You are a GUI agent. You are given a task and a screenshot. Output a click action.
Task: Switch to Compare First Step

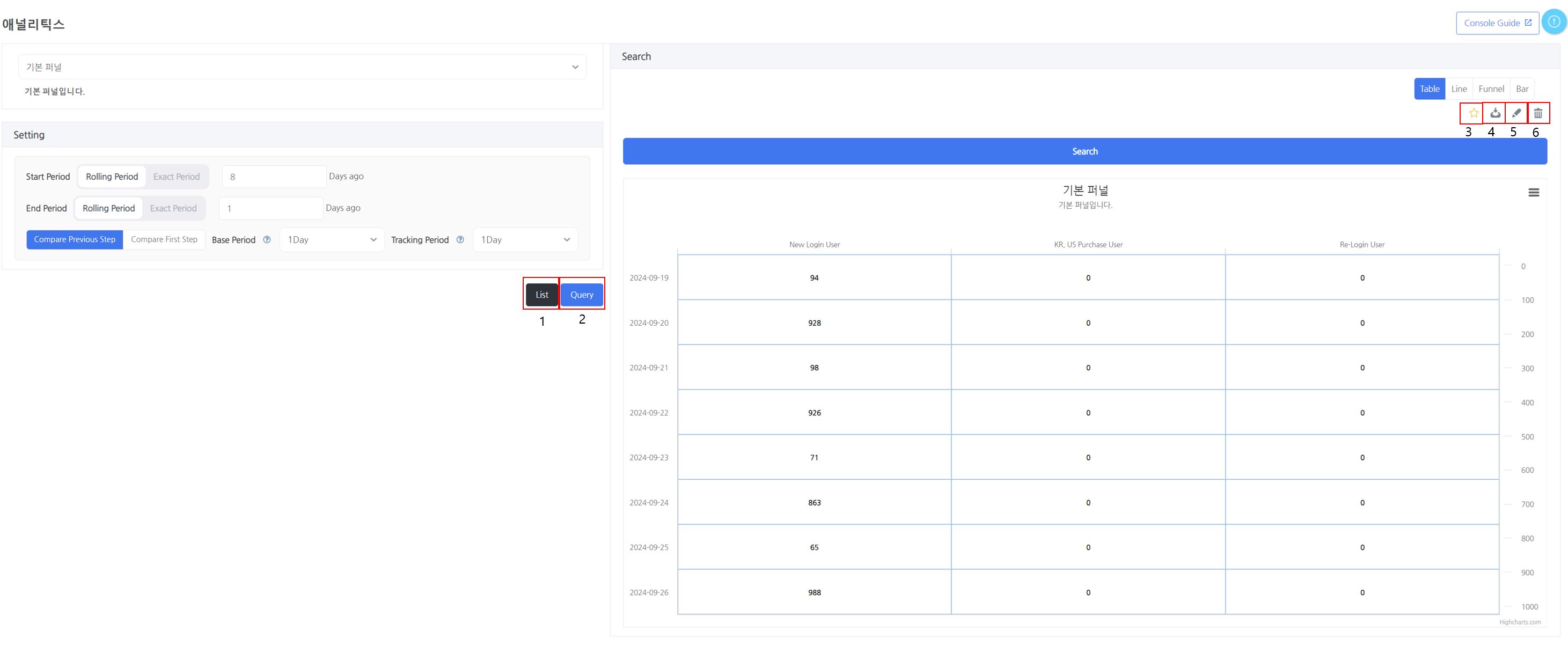[x=164, y=239]
